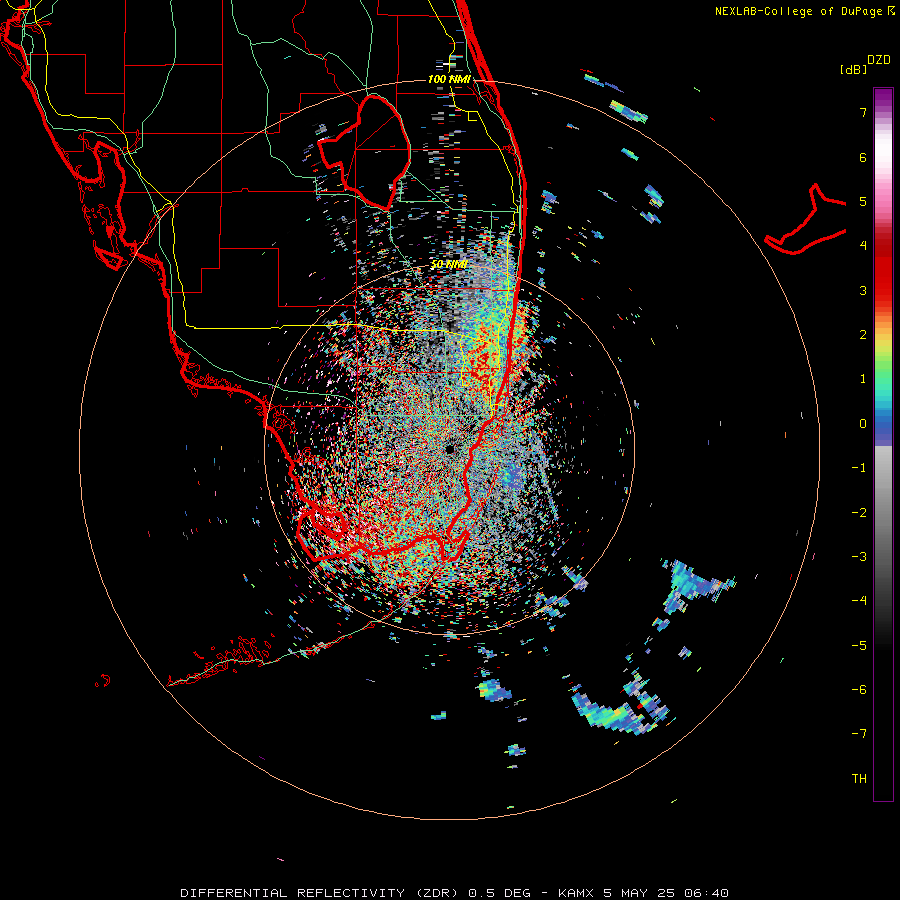Click the scale value -7 on legend
The height and width of the screenshot is (900, 900).
(859, 734)
